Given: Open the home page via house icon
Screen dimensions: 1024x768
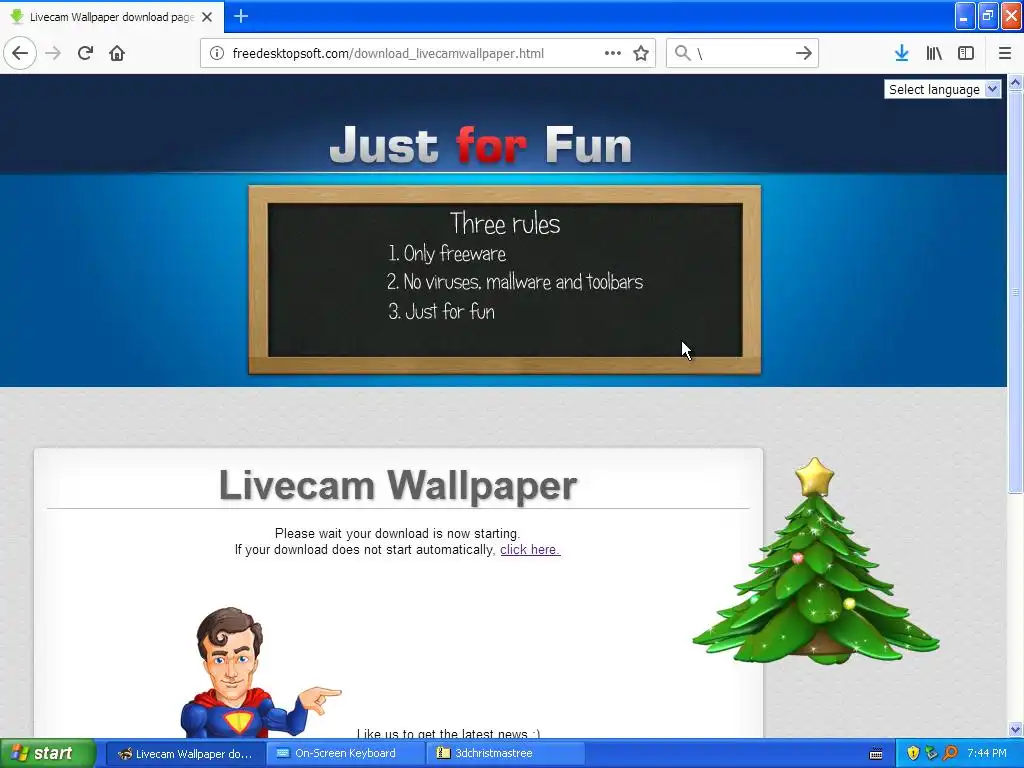Looking at the screenshot, I should coord(117,53).
